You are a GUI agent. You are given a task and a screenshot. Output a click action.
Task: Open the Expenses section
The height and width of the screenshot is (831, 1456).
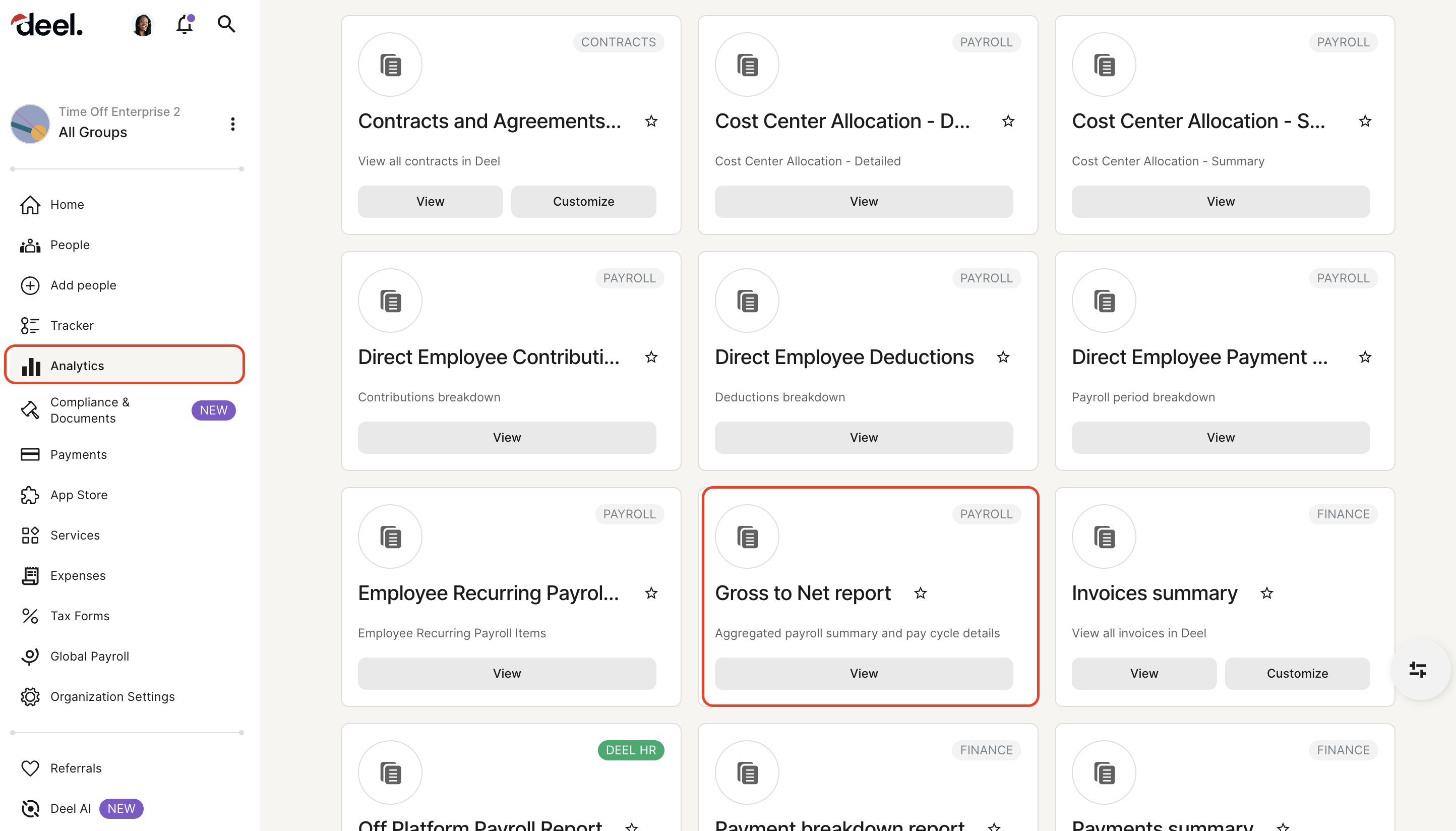tap(77, 575)
